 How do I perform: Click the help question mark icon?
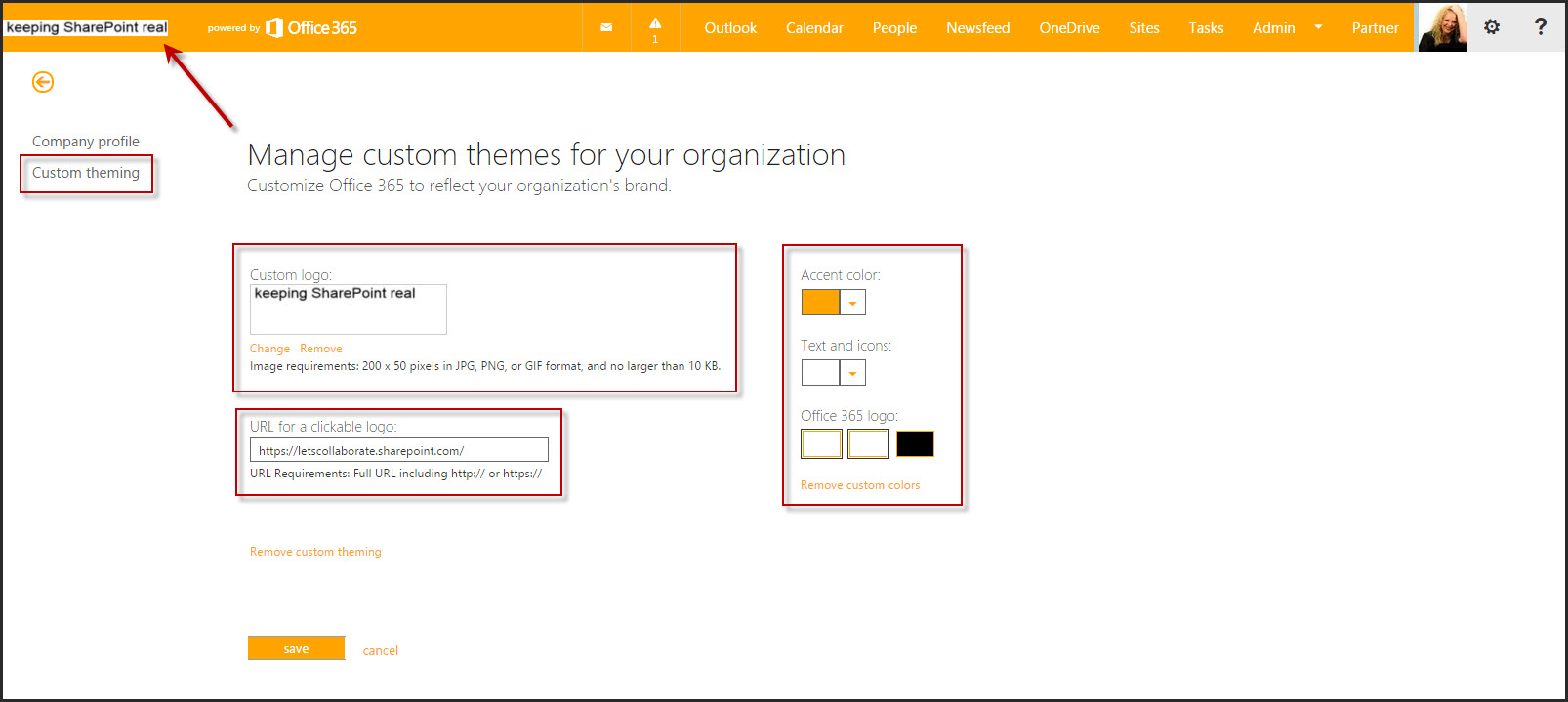click(1540, 27)
